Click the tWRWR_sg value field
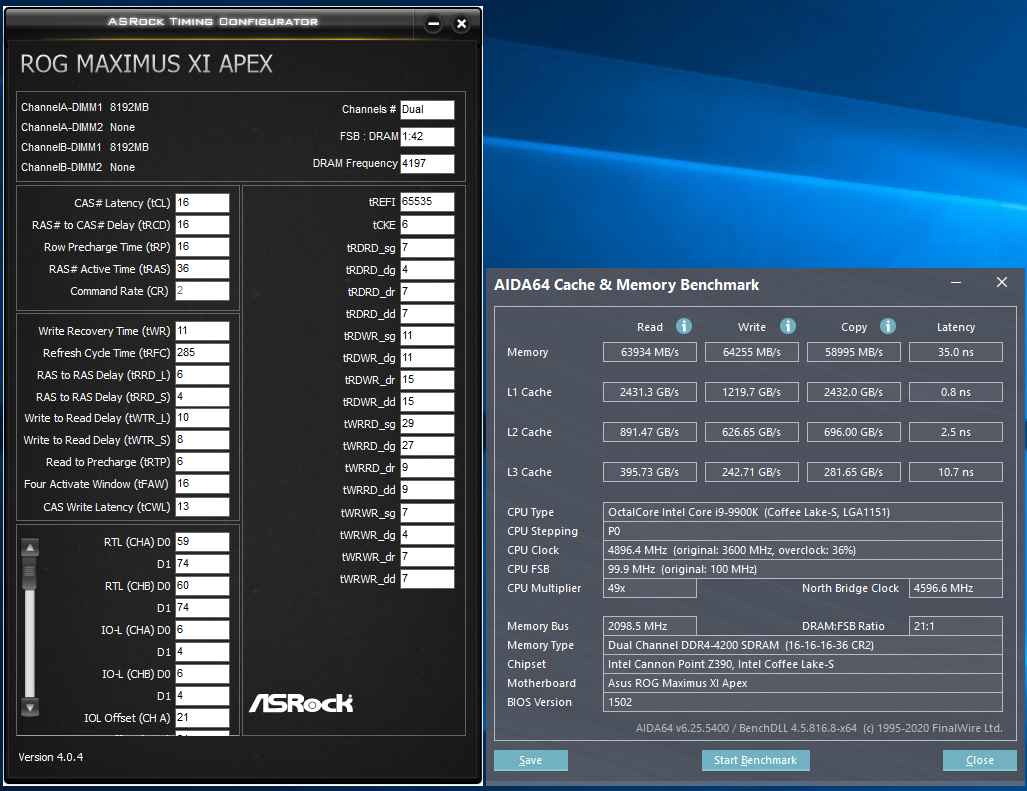The width and height of the screenshot is (1027, 791). (x=427, y=513)
